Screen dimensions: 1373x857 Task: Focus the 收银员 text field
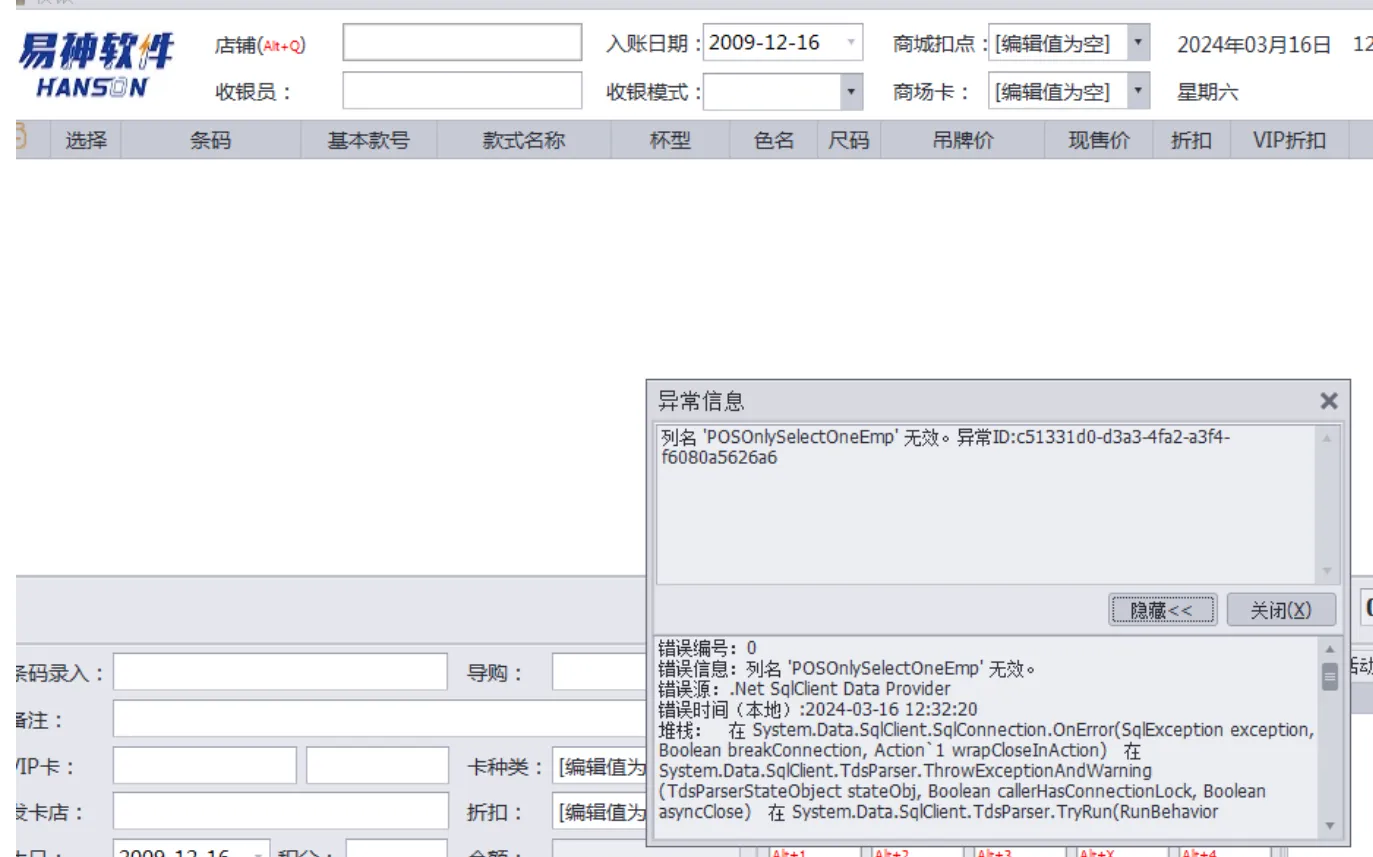pyautogui.click(x=461, y=91)
